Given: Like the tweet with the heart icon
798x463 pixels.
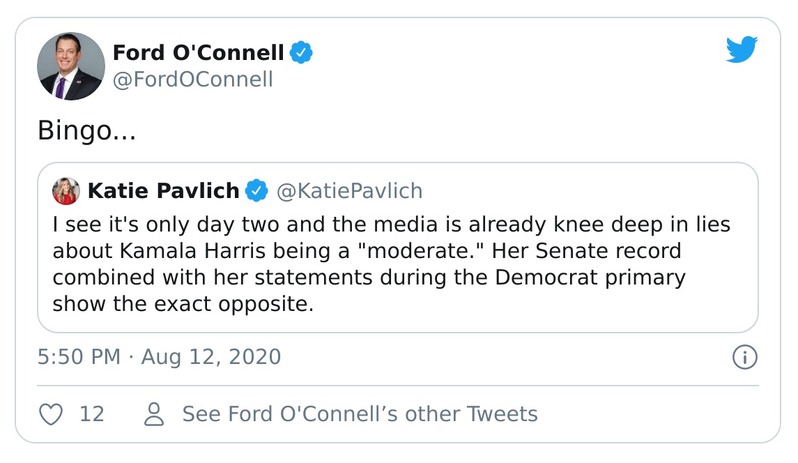Looking at the screenshot, I should point(51,413).
